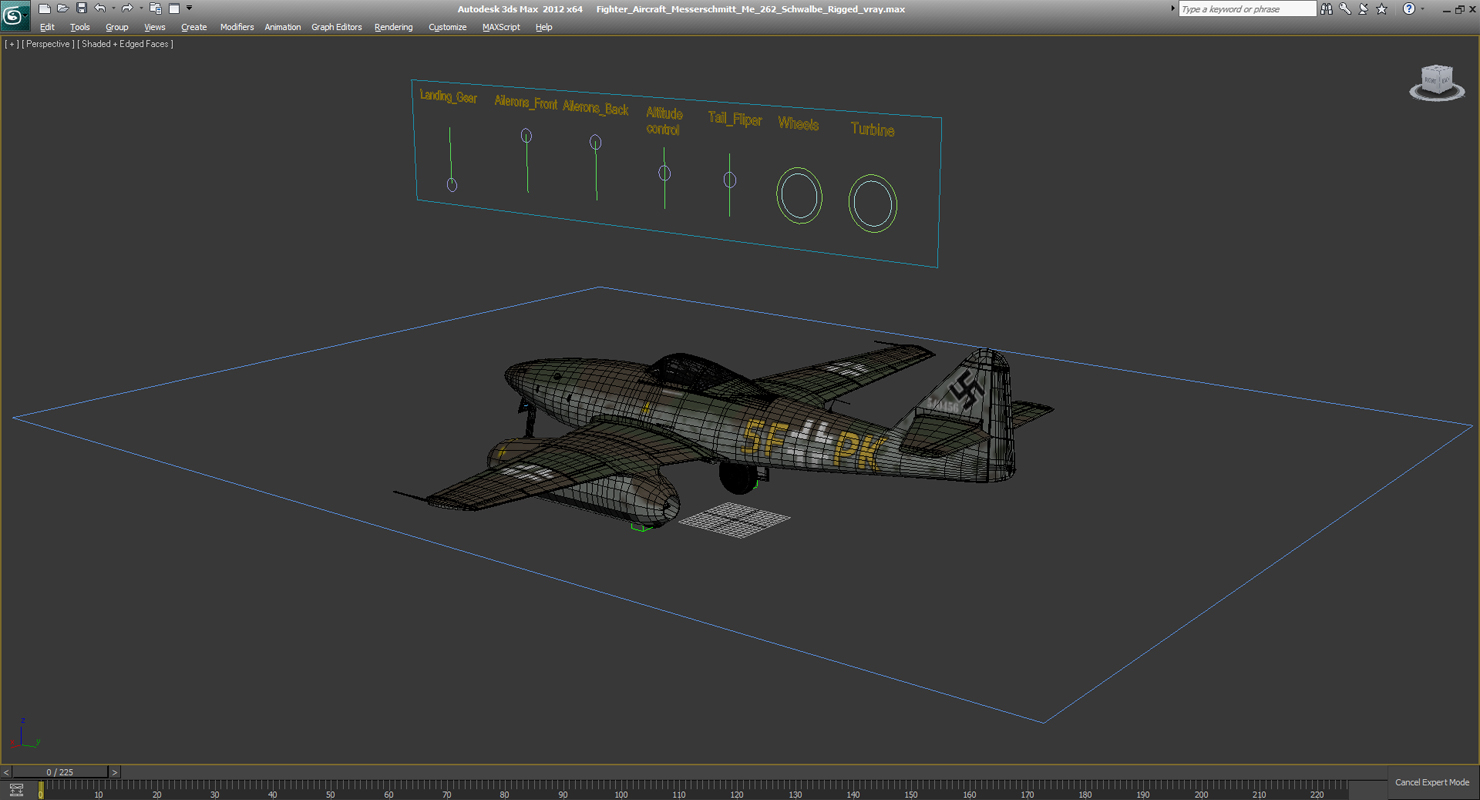Click the Favorites star icon
This screenshot has width=1480, height=800.
pos(1382,9)
